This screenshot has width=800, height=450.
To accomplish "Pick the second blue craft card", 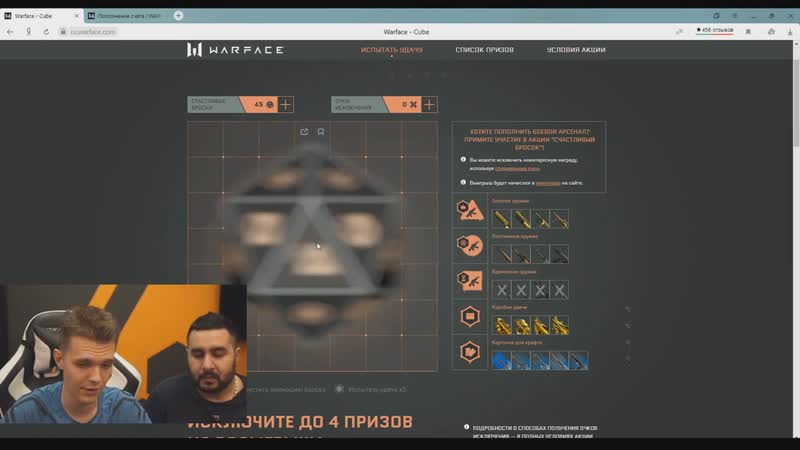I will point(521,360).
